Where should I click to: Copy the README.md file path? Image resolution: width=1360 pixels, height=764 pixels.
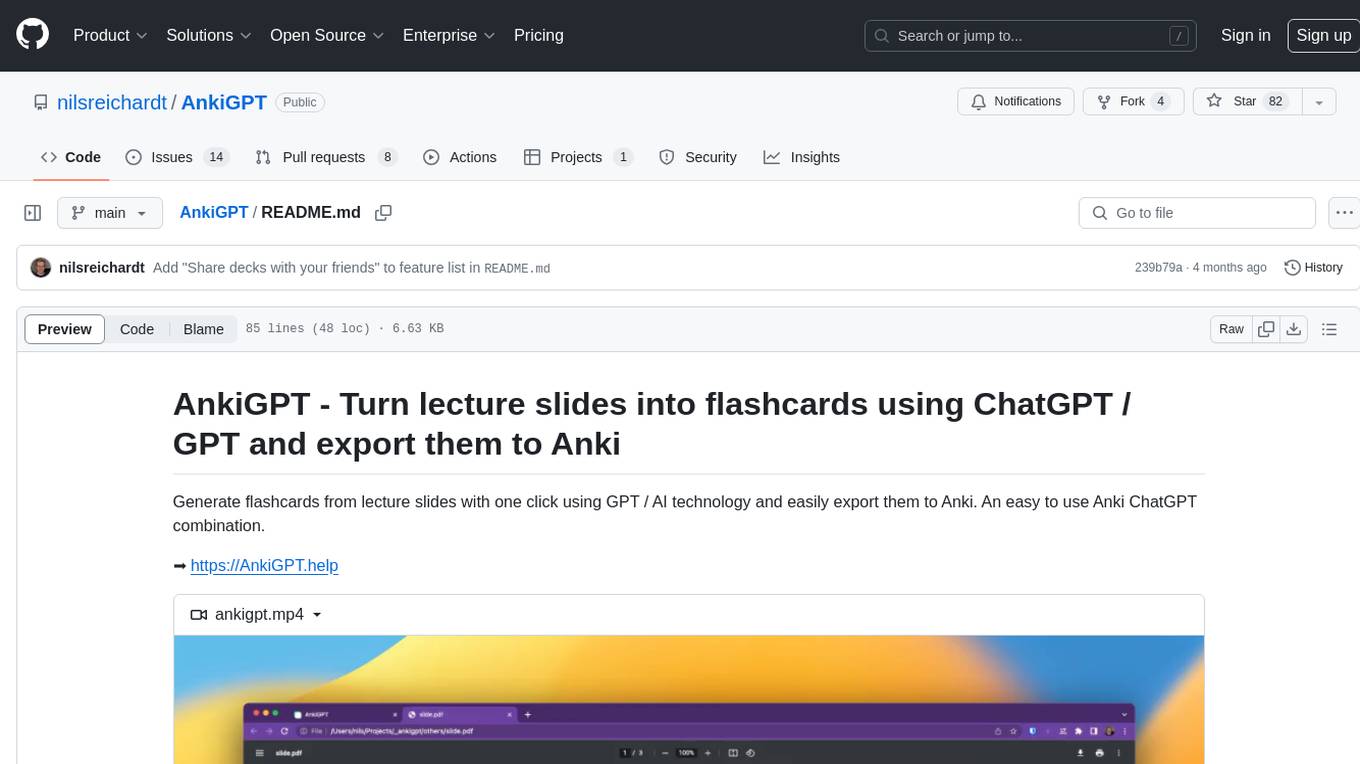pos(383,213)
